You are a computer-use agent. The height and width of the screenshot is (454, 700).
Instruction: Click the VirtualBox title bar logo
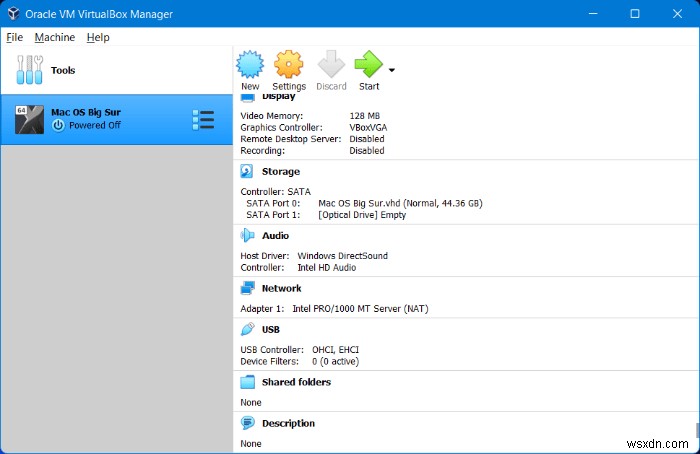point(13,13)
